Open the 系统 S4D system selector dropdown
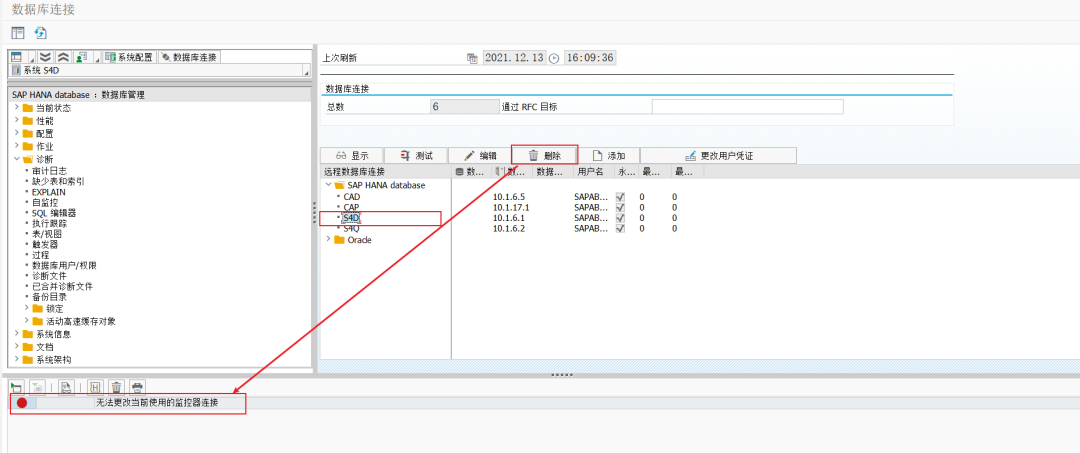Screen dimensions: 1080x453 (307, 70)
